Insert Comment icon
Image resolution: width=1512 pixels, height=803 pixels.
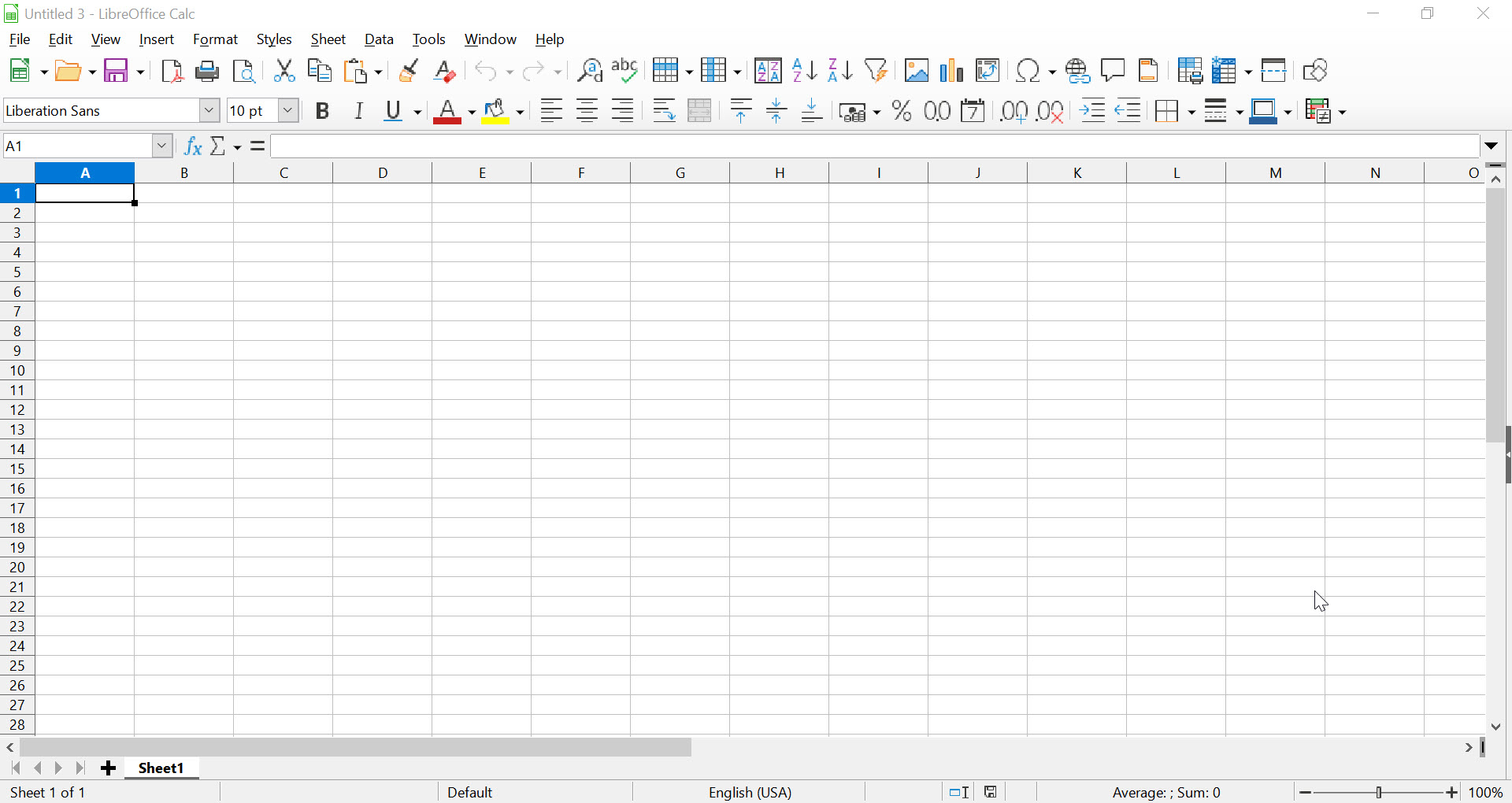click(1114, 71)
